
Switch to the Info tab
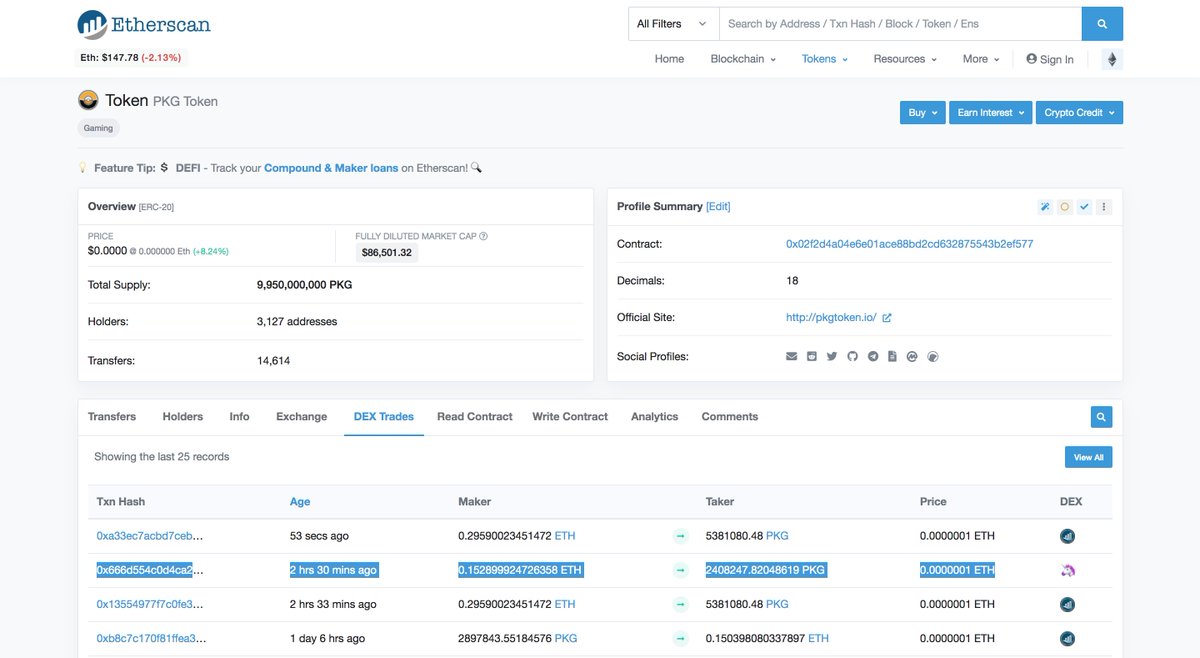click(x=239, y=417)
